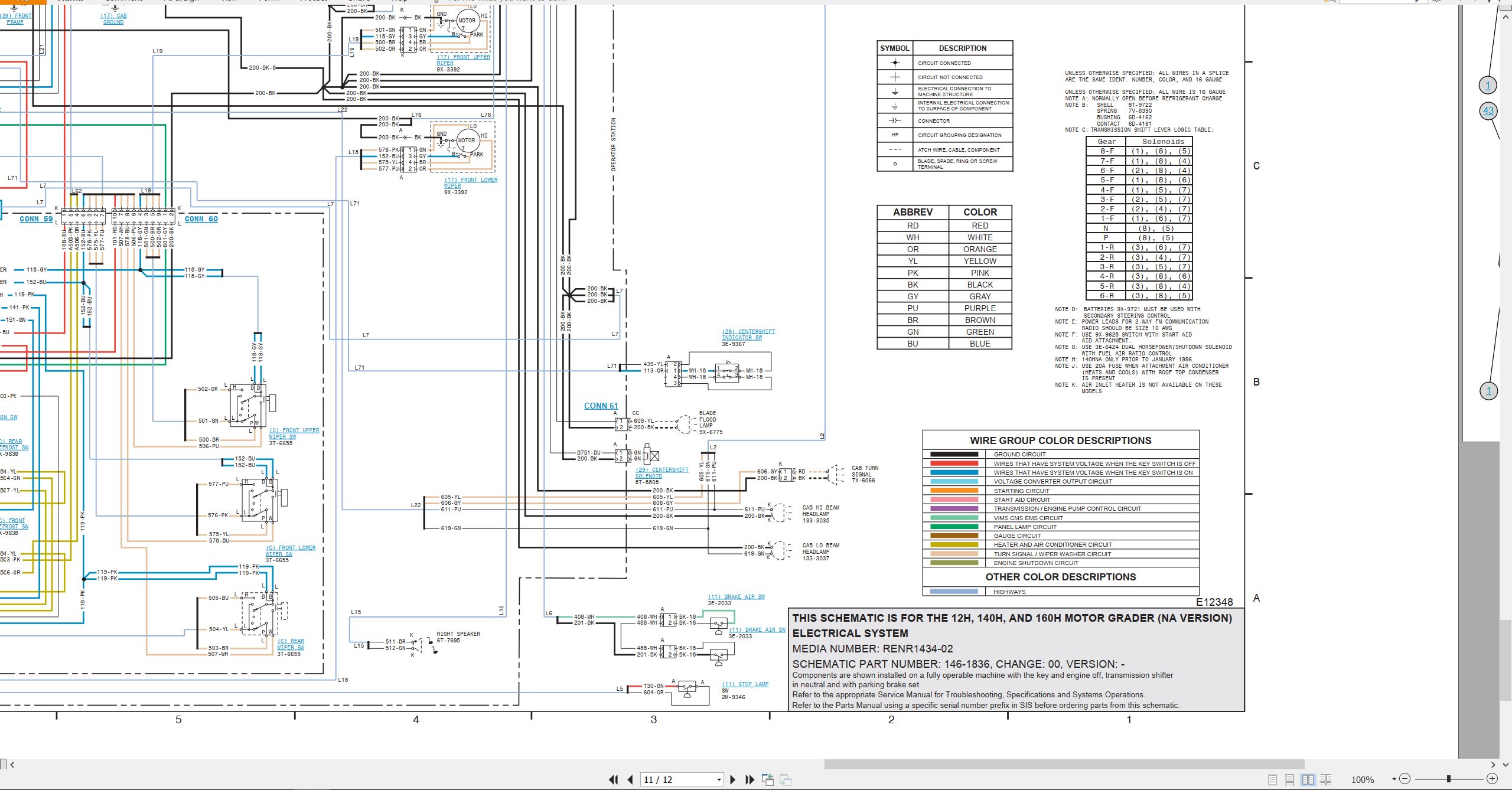Go to the next page
The image size is (1512, 790).
pyautogui.click(x=733, y=779)
